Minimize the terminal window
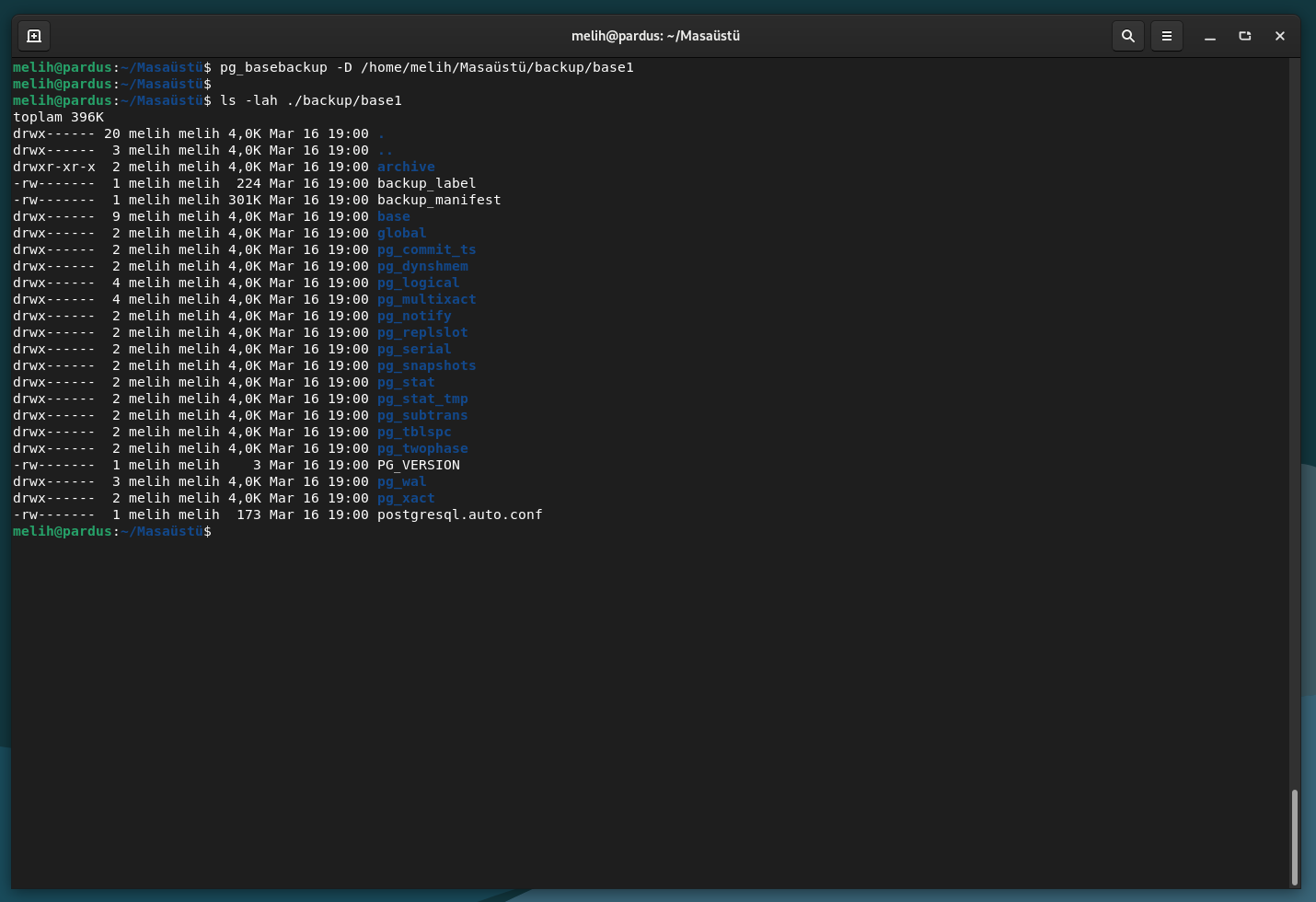The image size is (1316, 902). point(1210,36)
